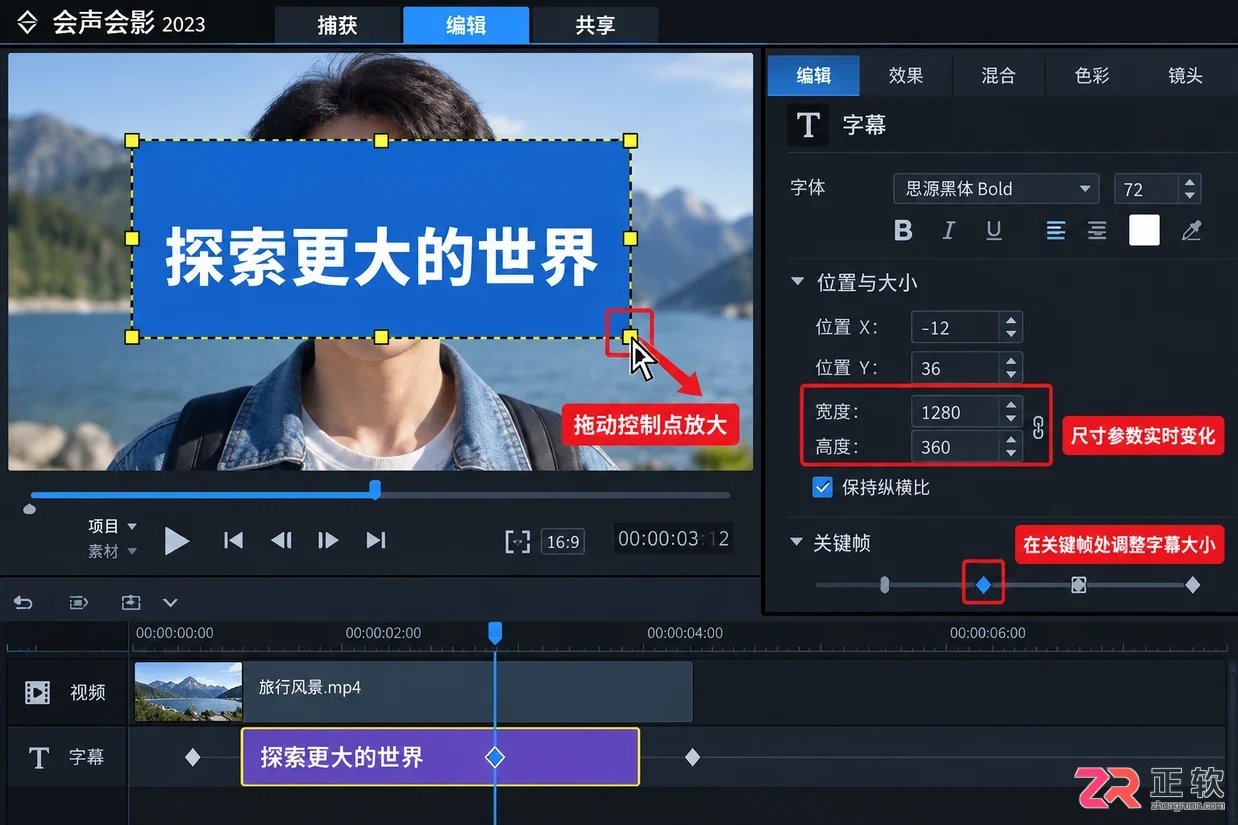Select the 编辑 tab in properties panel

813,75
